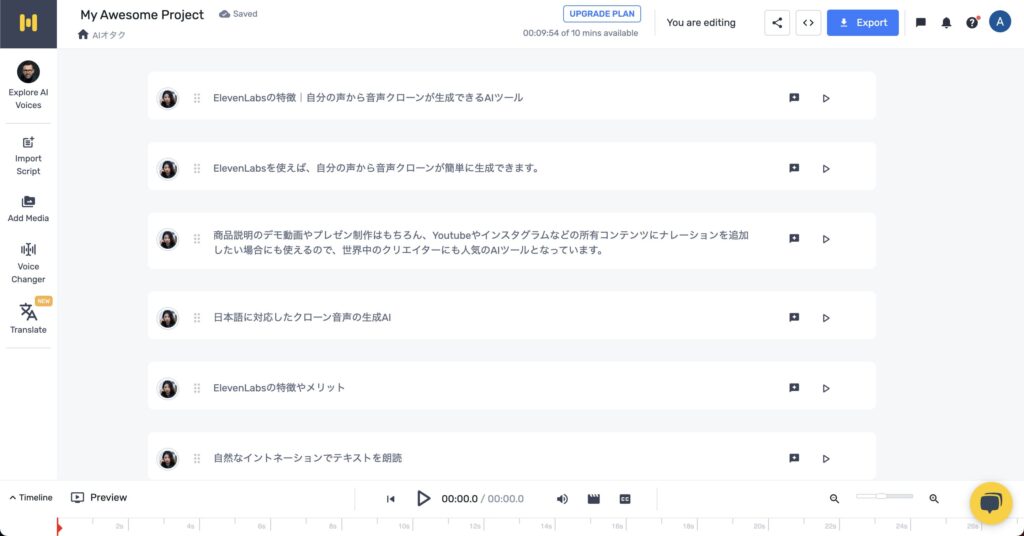Open Add Media panel
The width and height of the screenshot is (1024, 536).
click(28, 209)
